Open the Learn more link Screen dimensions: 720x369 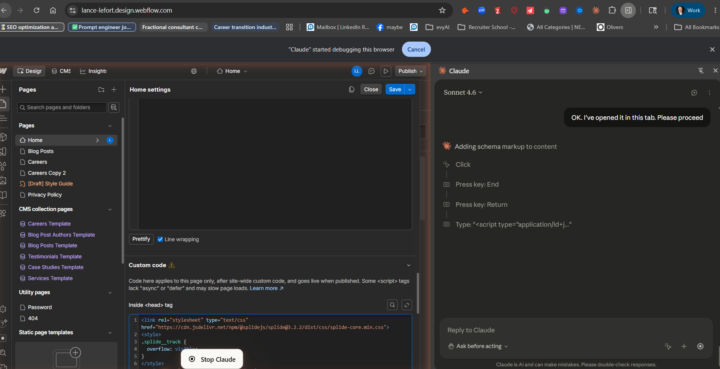pyautogui.click(x=267, y=289)
